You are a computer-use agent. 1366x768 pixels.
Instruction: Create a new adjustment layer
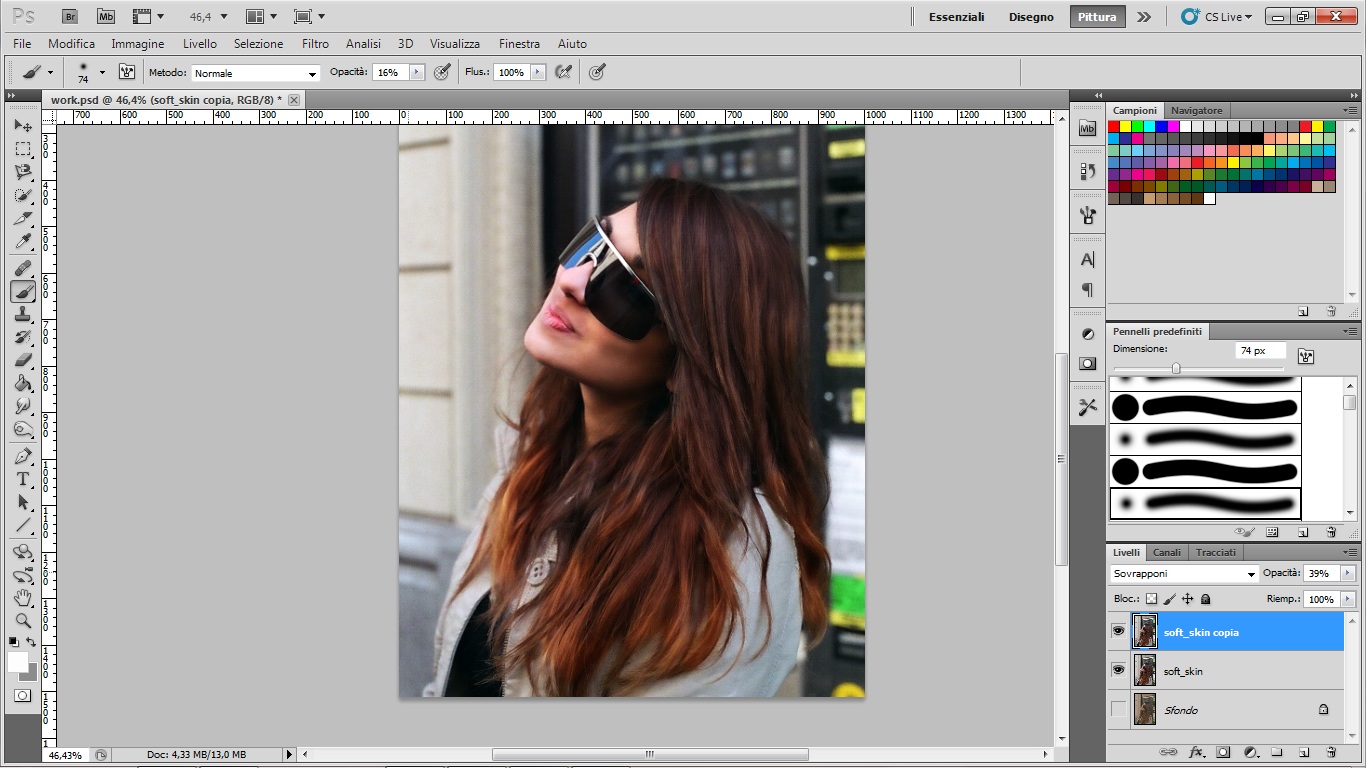[1250, 752]
